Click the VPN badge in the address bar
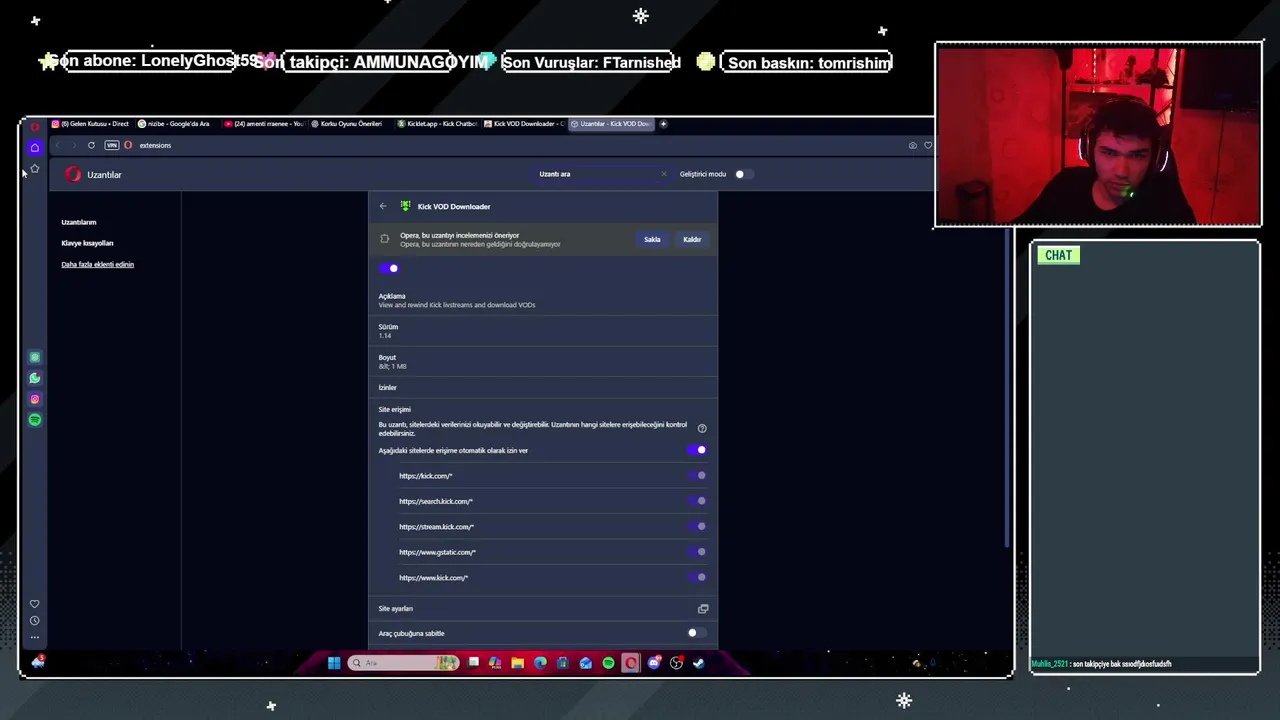 coord(112,145)
